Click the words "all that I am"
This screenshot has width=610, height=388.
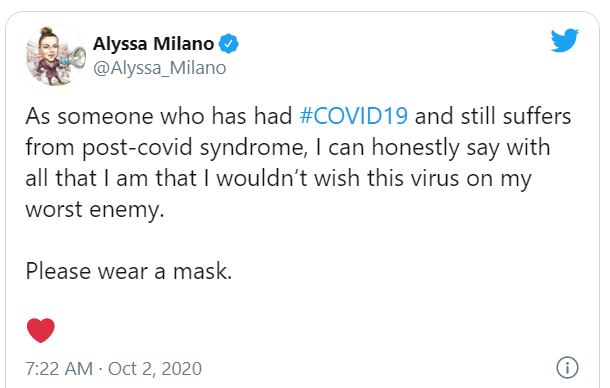(86, 178)
